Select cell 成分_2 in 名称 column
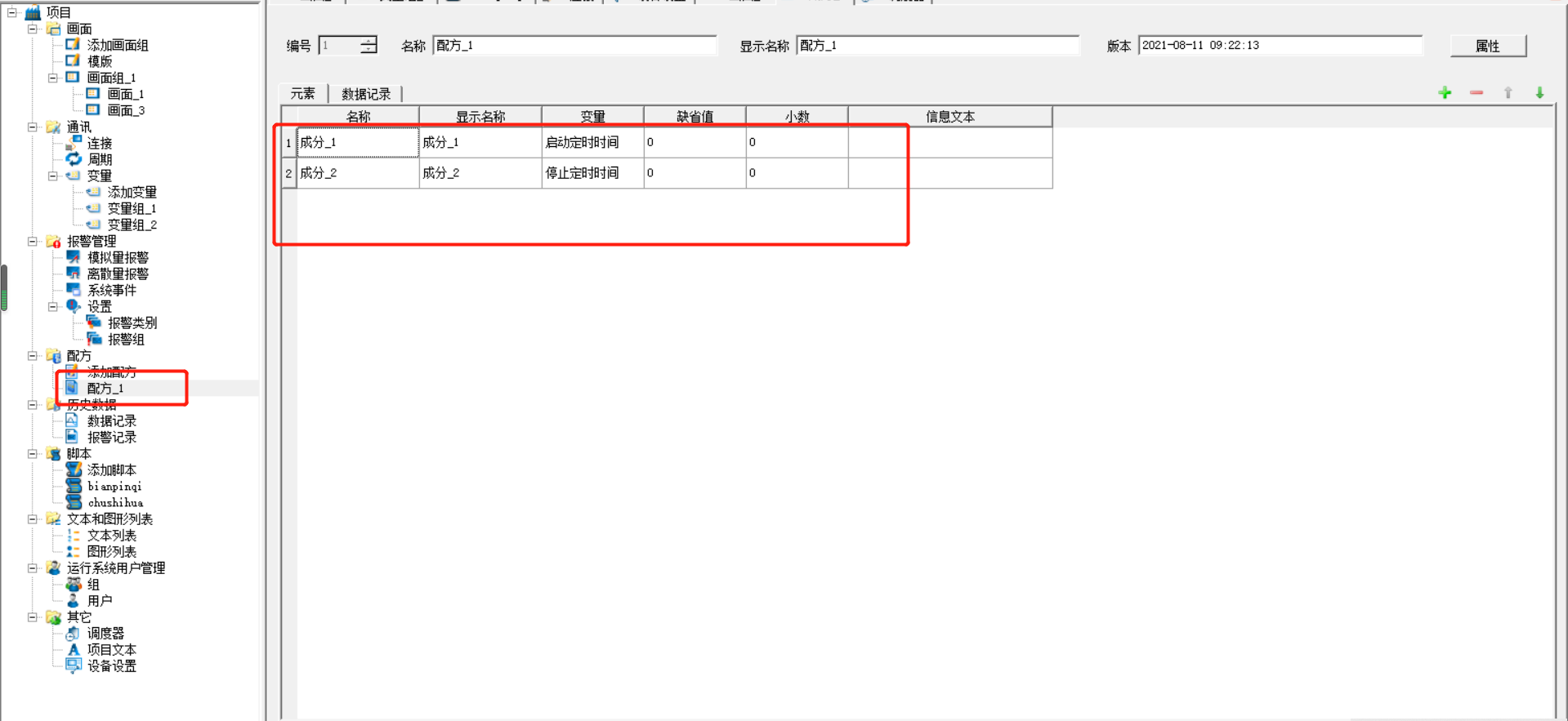Viewport: 1568px width, 721px height. coord(358,173)
